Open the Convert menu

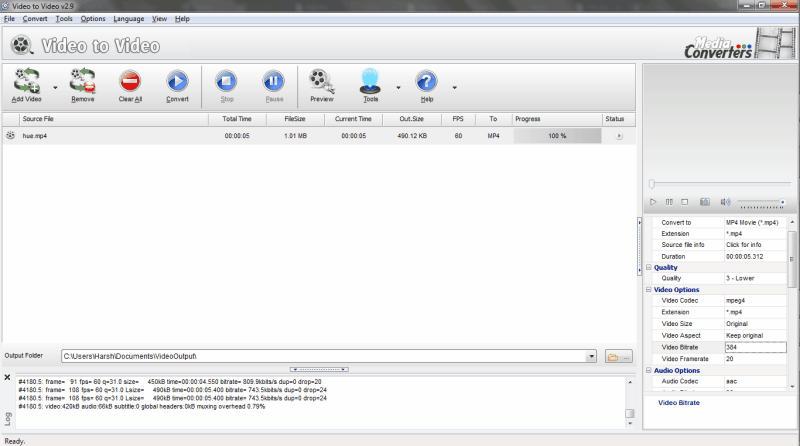pyautogui.click(x=35, y=19)
